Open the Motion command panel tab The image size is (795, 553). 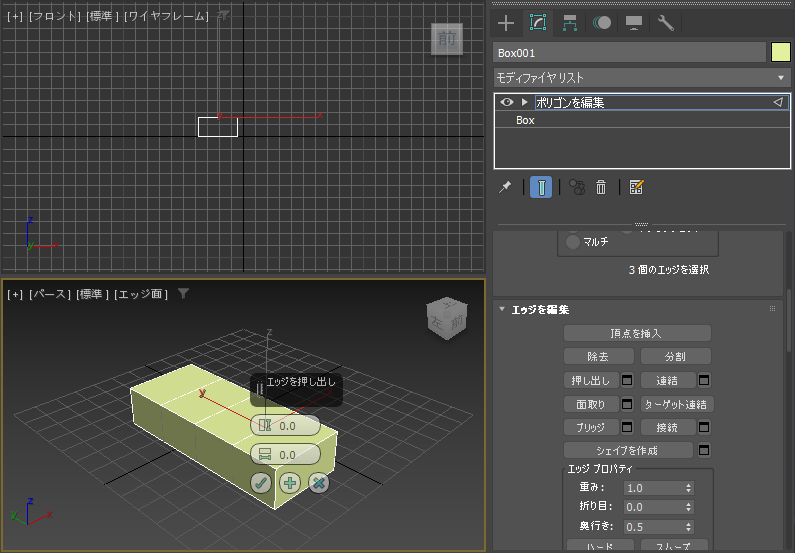point(602,23)
